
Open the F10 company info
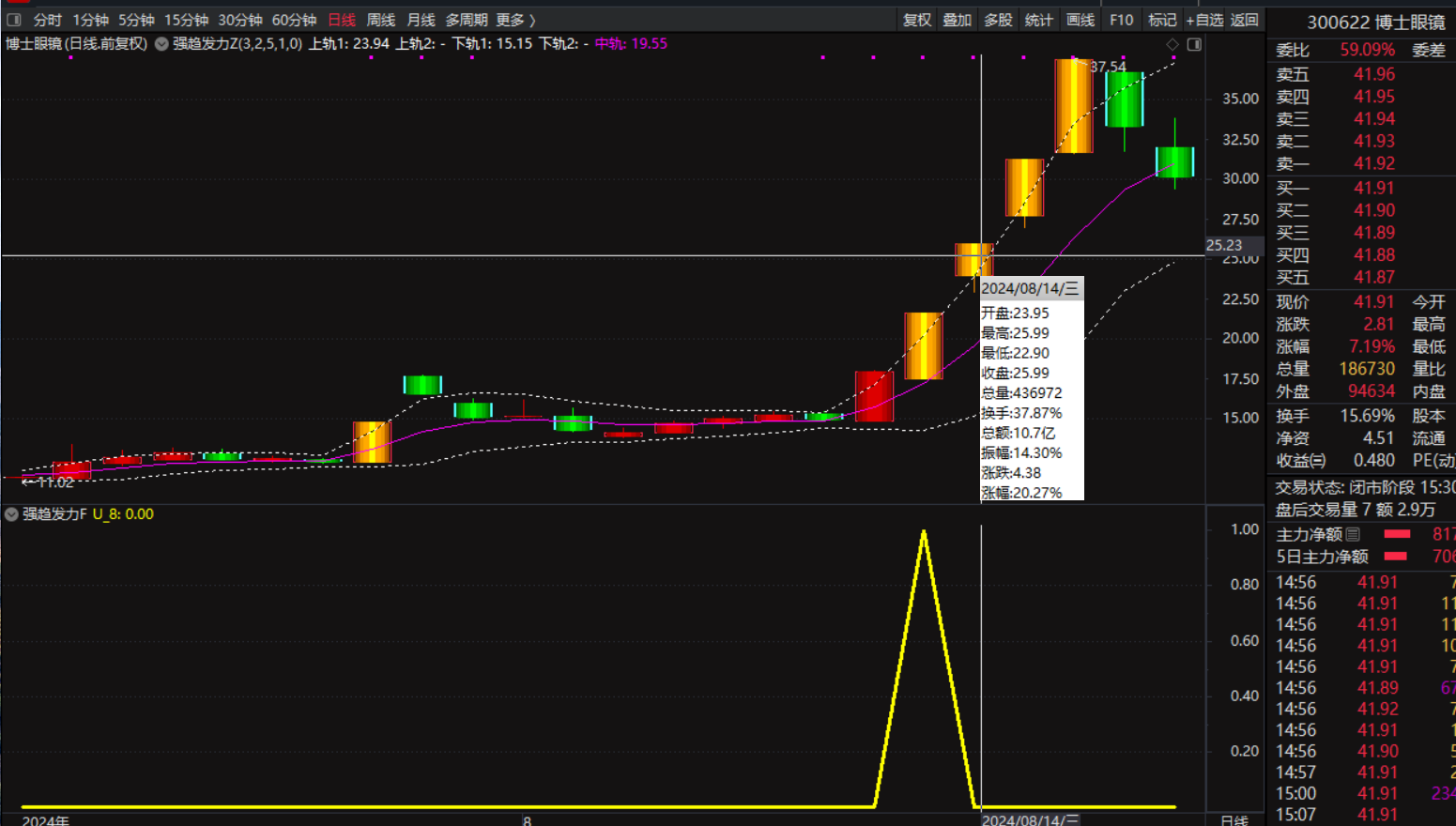[x=1121, y=20]
